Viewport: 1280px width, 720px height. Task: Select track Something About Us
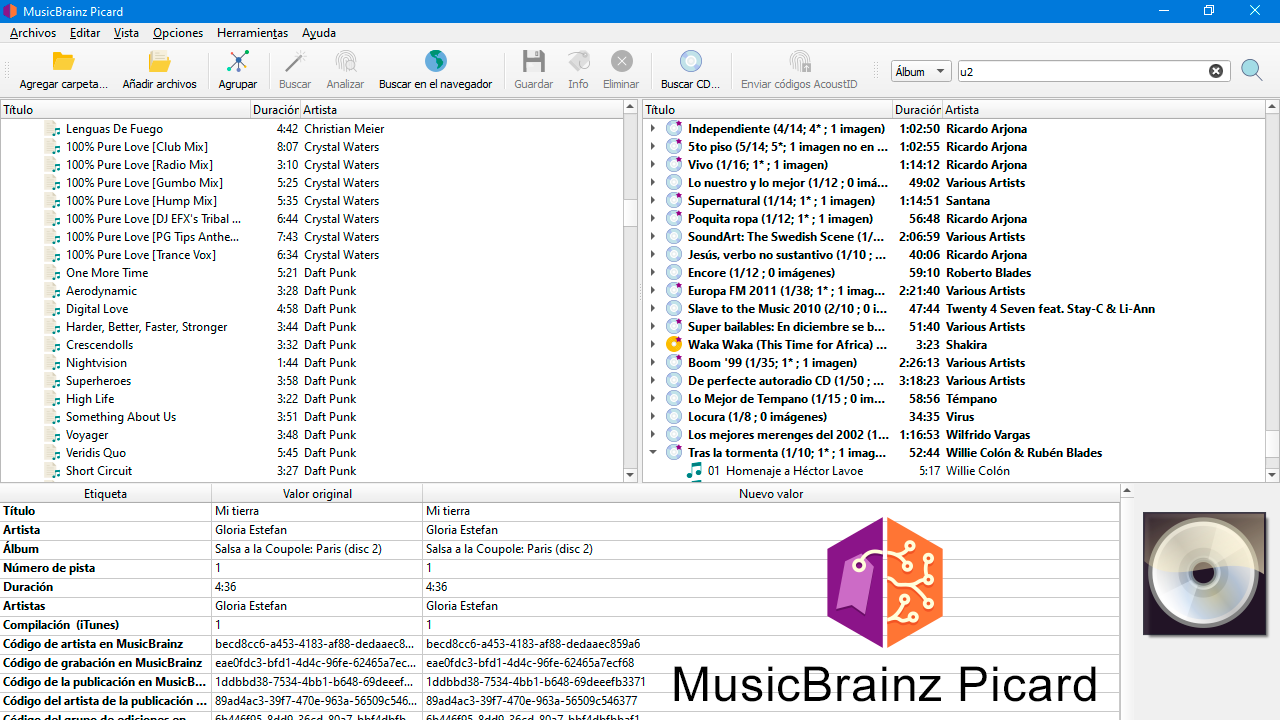tap(121, 417)
